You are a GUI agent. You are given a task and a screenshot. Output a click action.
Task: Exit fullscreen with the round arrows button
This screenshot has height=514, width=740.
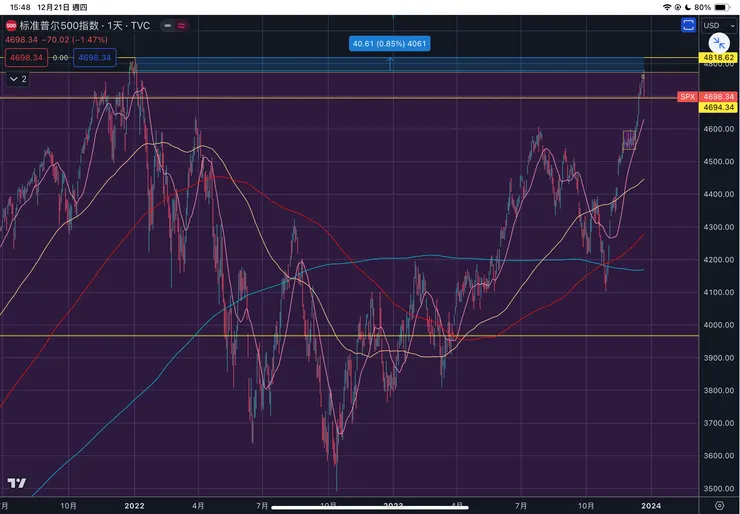[719, 44]
